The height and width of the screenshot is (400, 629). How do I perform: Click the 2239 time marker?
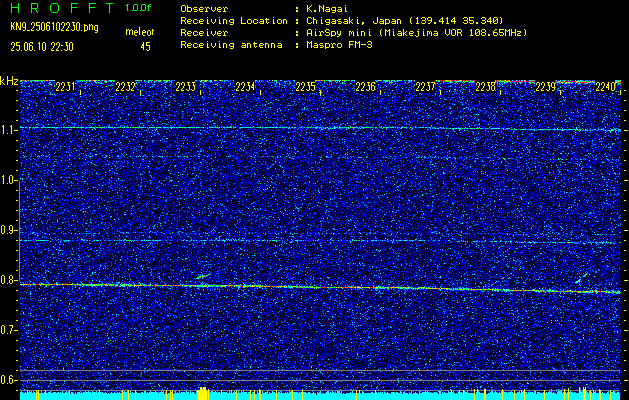click(x=546, y=87)
